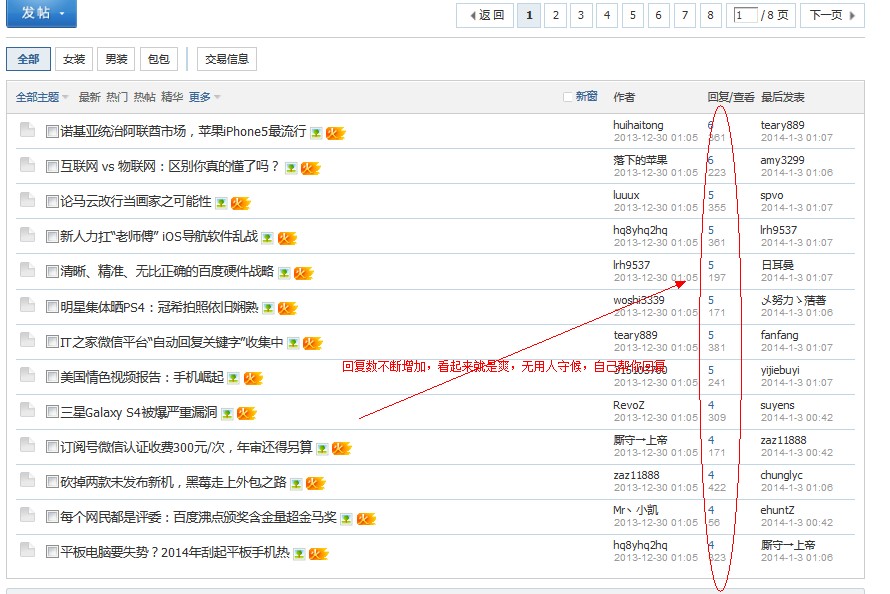This screenshot has height=594, width=890.
Task: Filter threads by 热门
Action: pyautogui.click(x=117, y=97)
